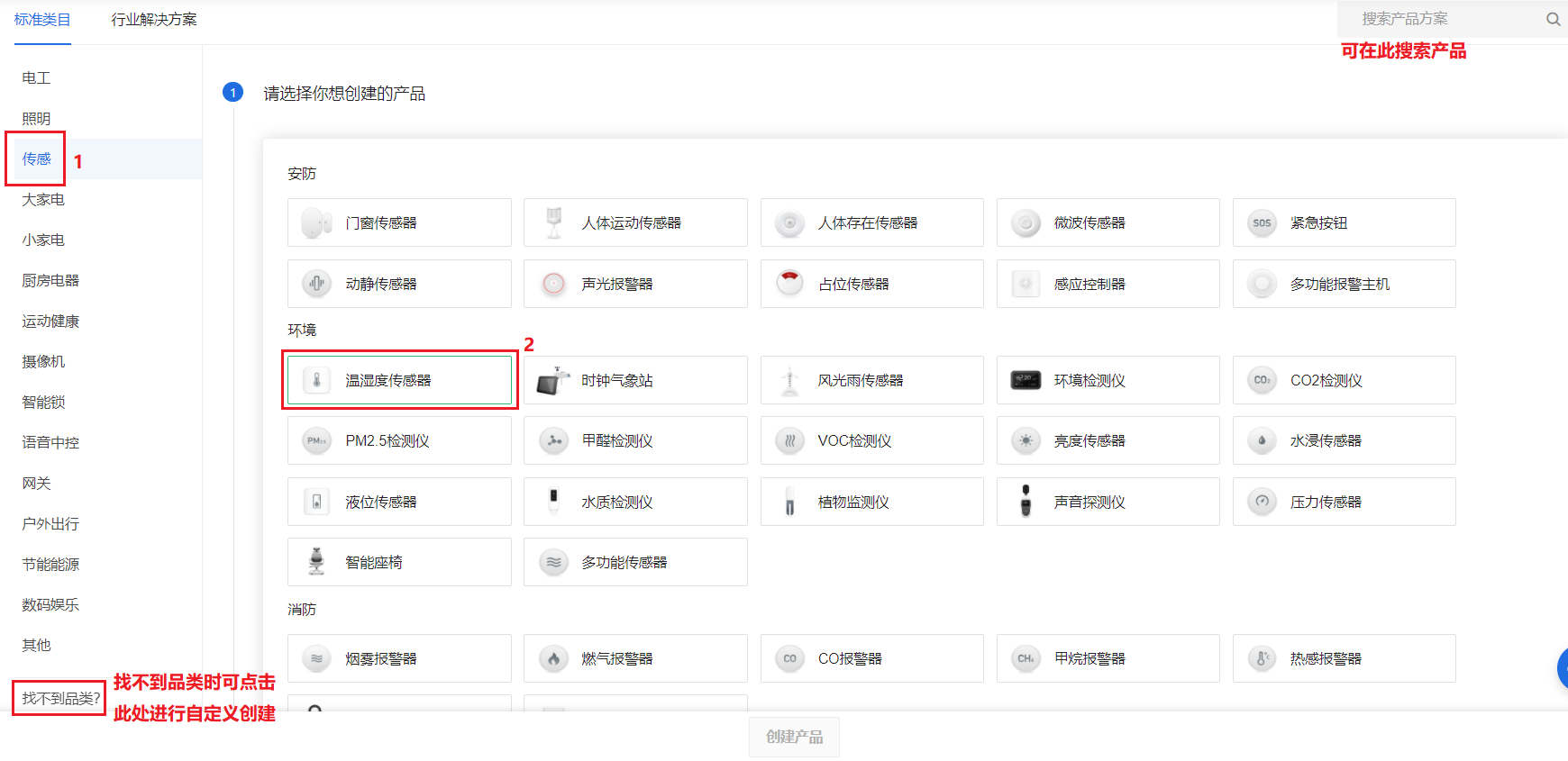This screenshot has width=1568, height=761.
Task: Click the 找不到品类? link
Action: point(60,698)
